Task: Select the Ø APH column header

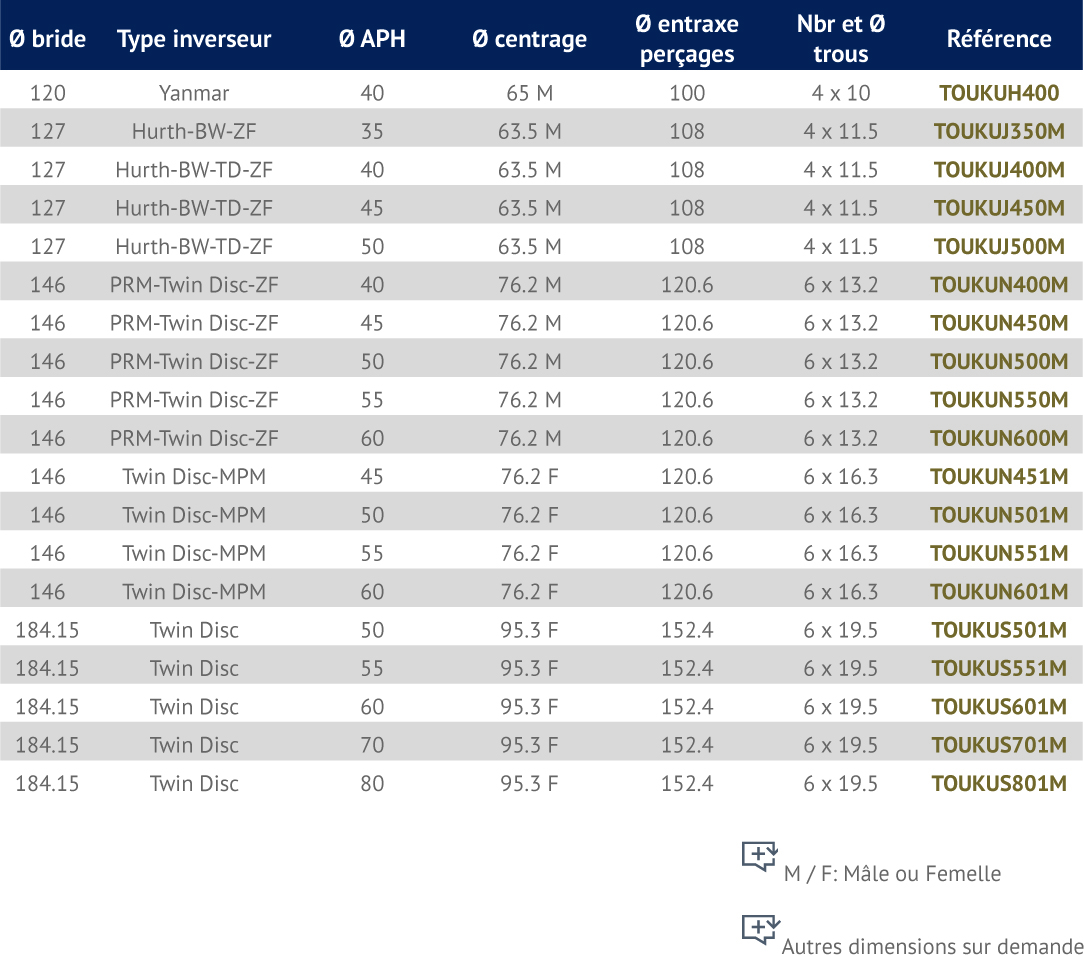Action: point(372,39)
